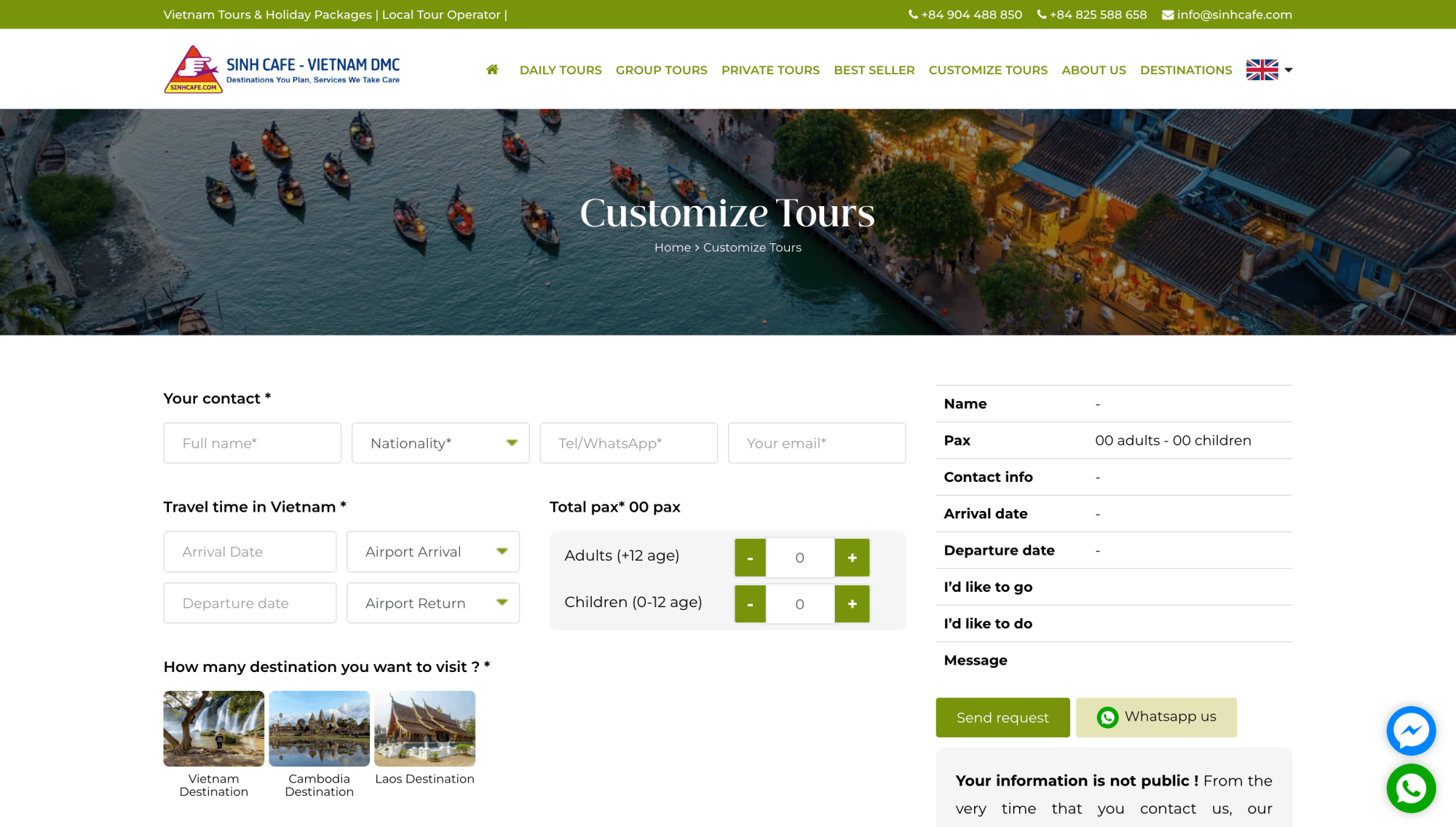The width and height of the screenshot is (1456, 827).
Task: Open the Group Tours menu
Action: pos(661,70)
